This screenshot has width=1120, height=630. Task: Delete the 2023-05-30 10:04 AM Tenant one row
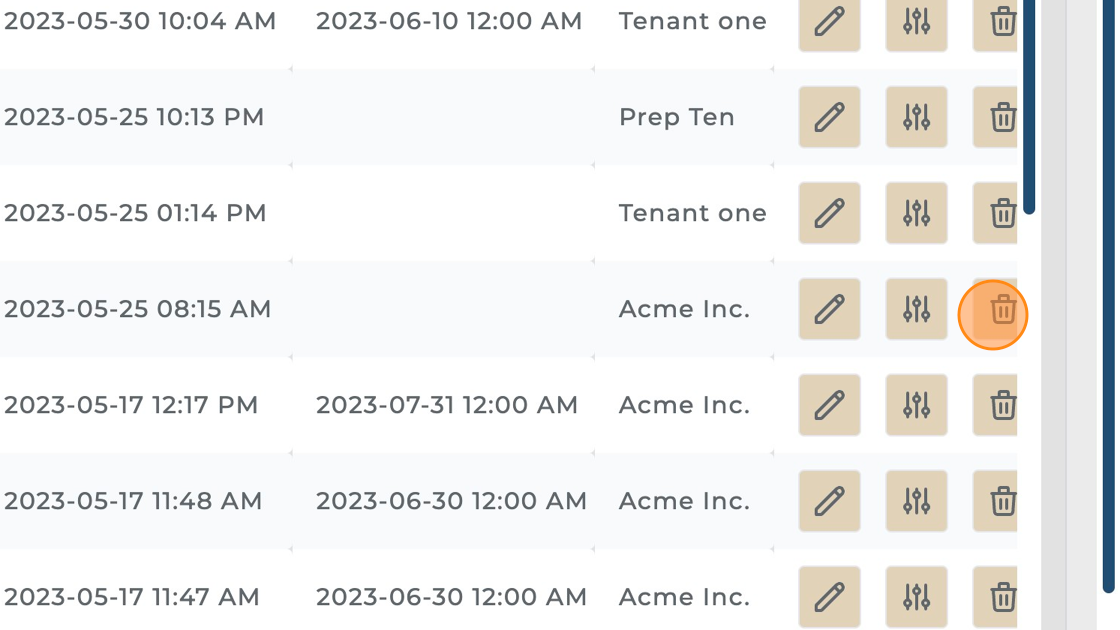pos(1000,22)
